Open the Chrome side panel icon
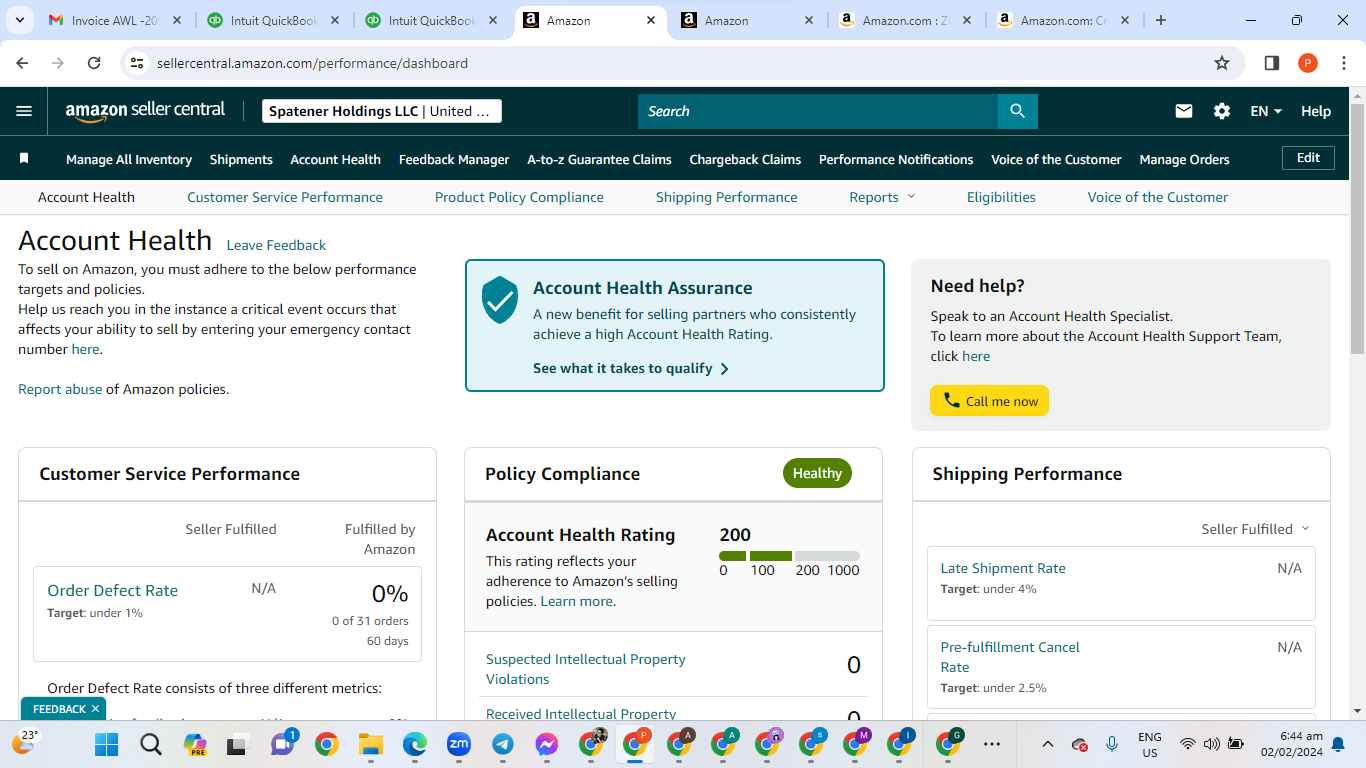 click(x=1272, y=63)
